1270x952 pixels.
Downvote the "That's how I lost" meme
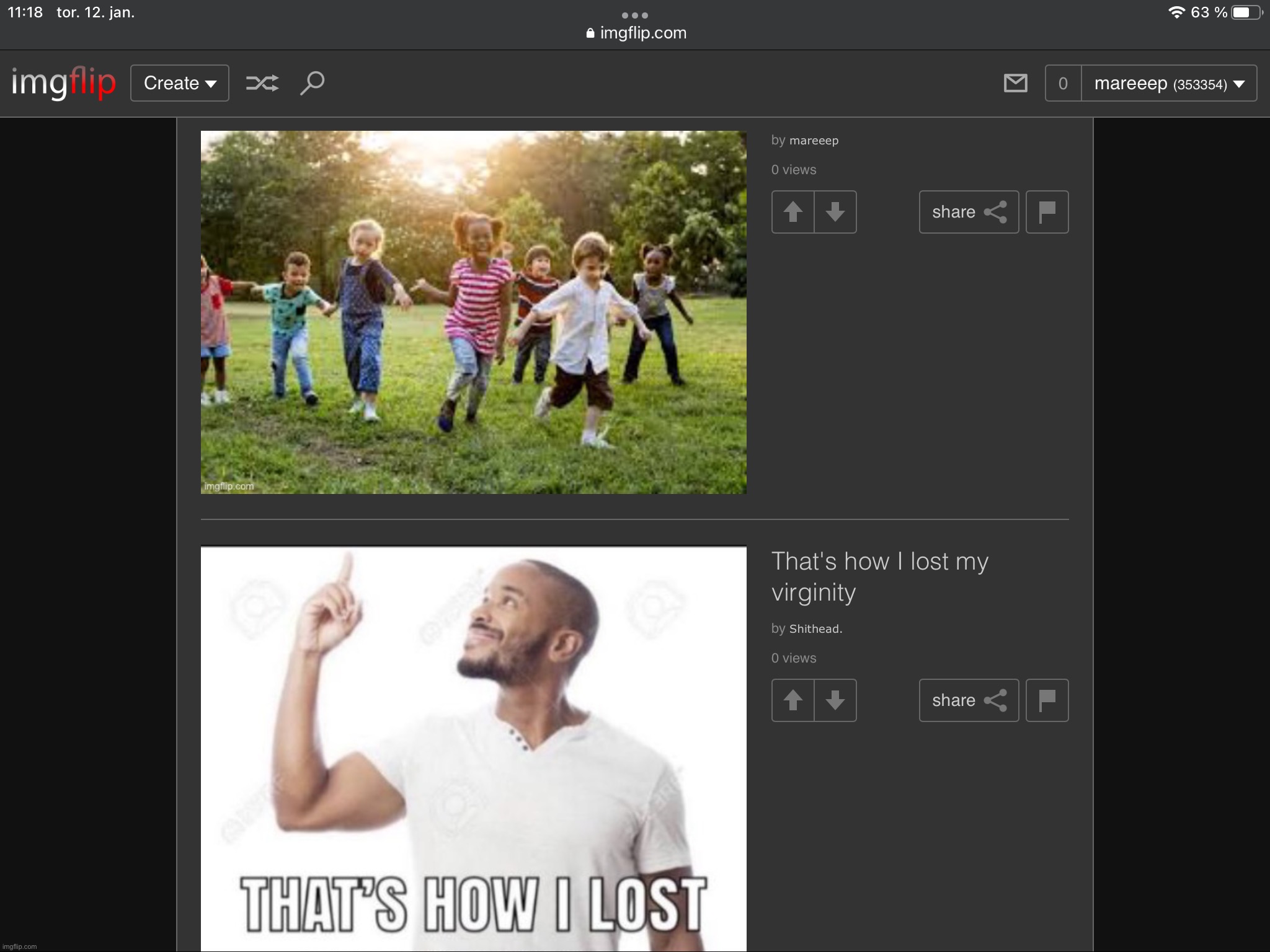click(835, 700)
